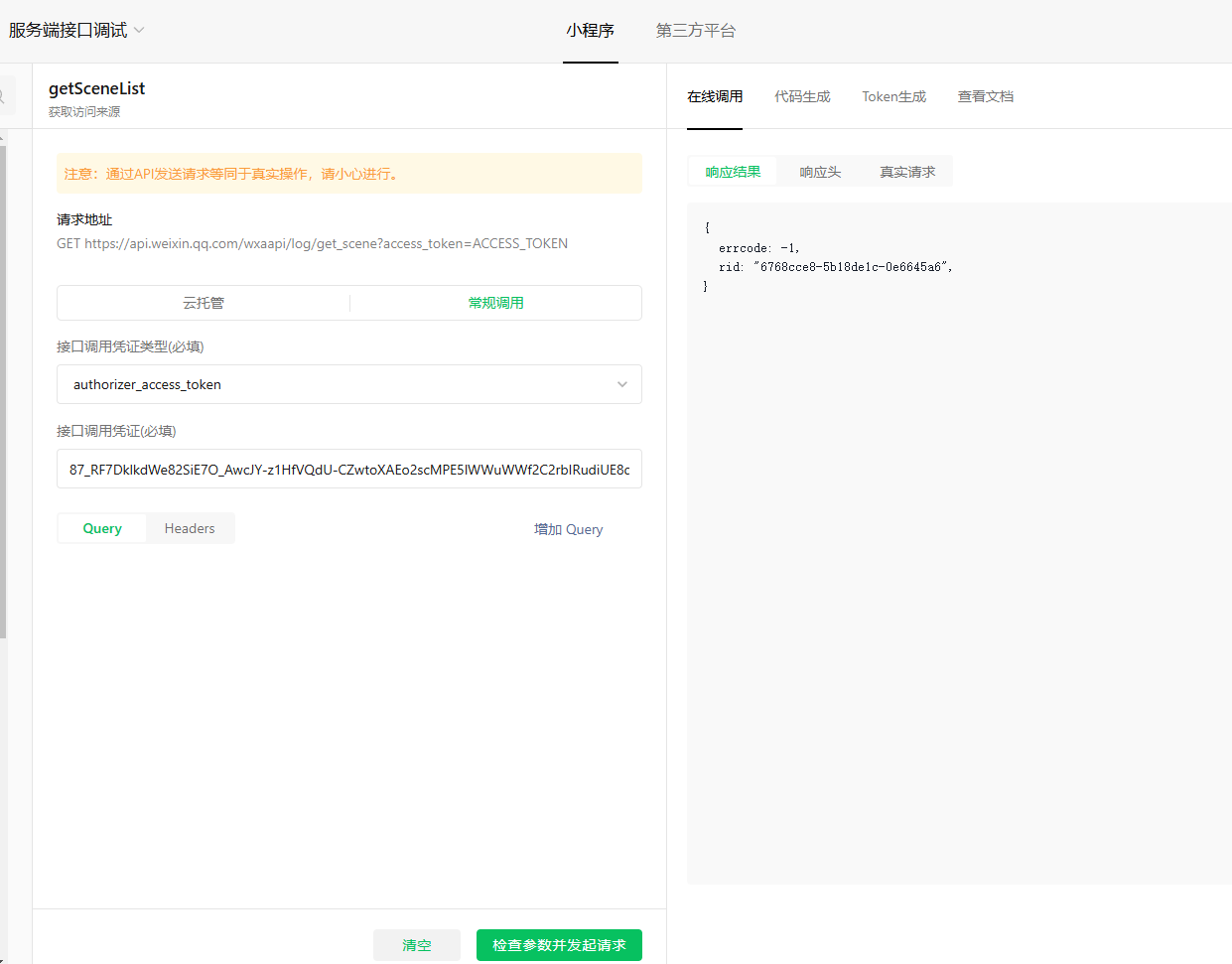1232x964 pixels.
Task: Click the orange 注意 warning notice
Action: point(349,174)
